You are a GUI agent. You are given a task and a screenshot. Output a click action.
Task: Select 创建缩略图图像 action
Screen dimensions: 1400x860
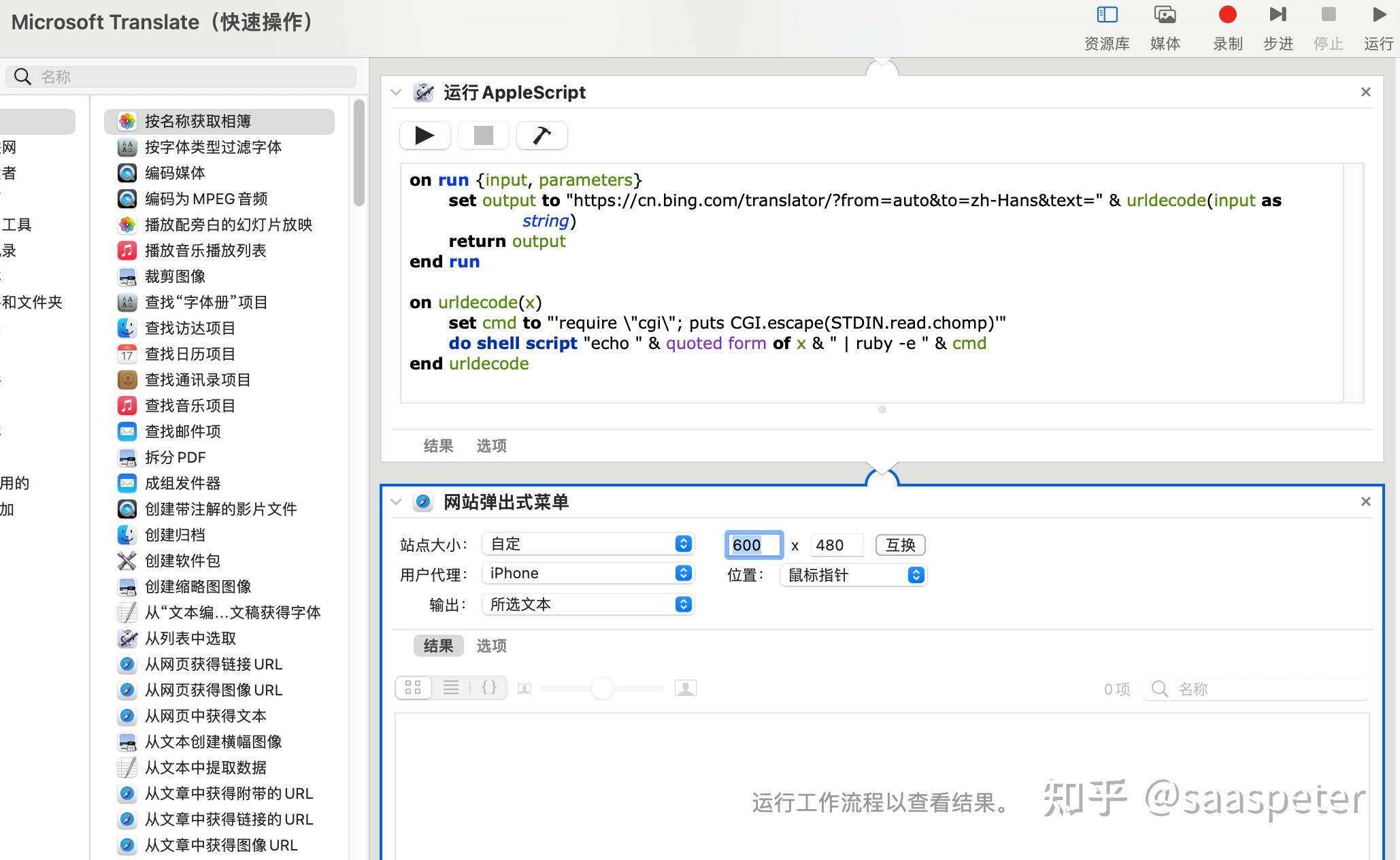(x=219, y=586)
